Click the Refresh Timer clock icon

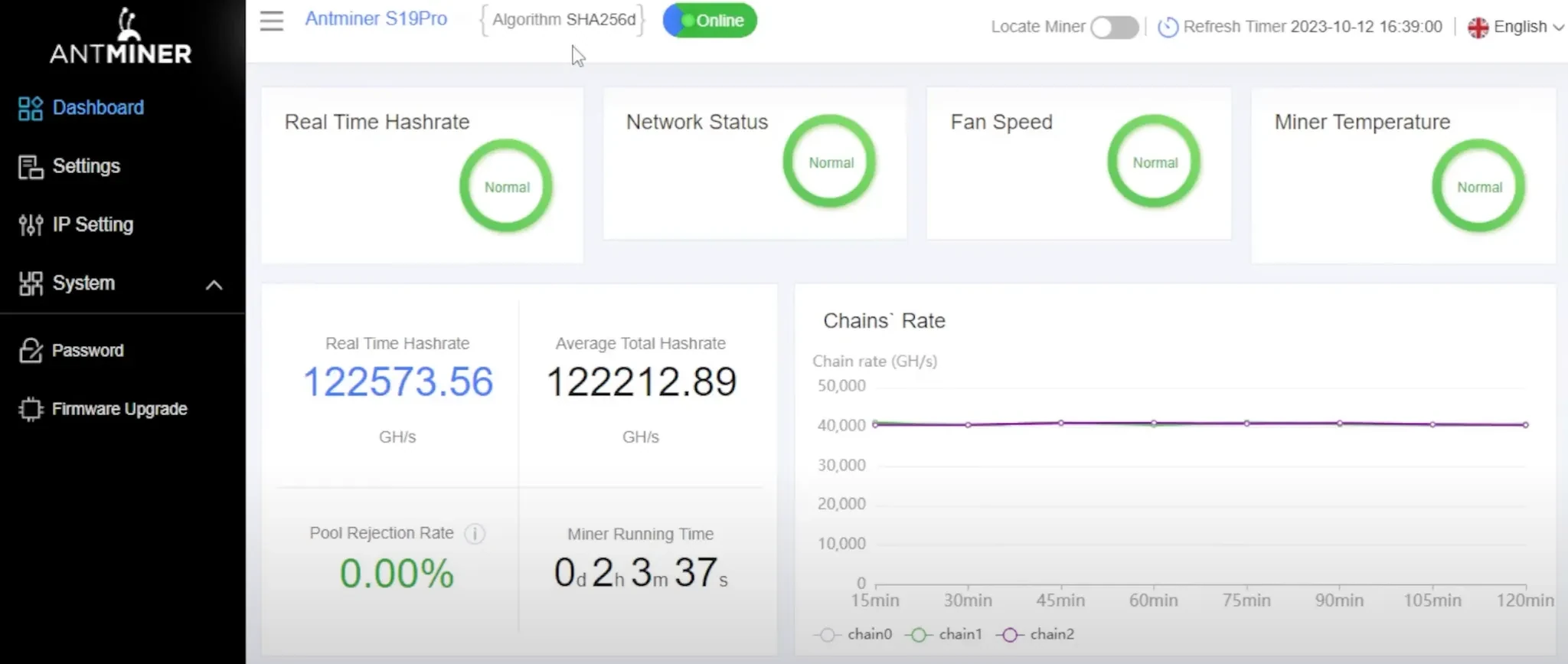coord(1168,28)
